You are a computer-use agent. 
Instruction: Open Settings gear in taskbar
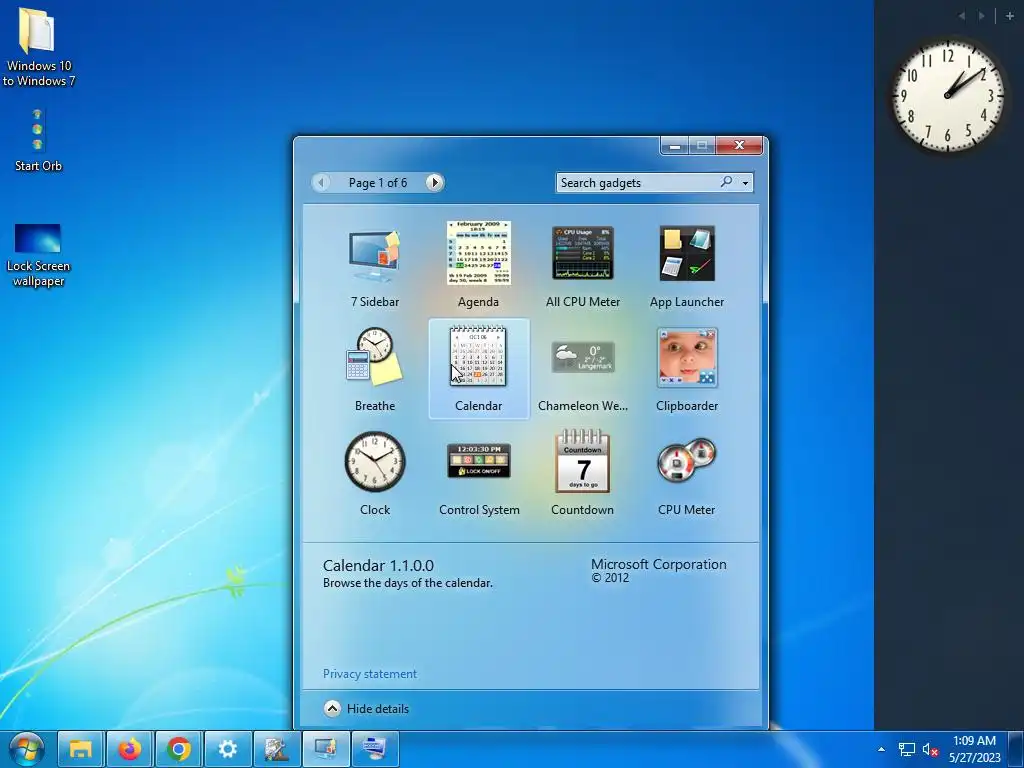[227, 749]
